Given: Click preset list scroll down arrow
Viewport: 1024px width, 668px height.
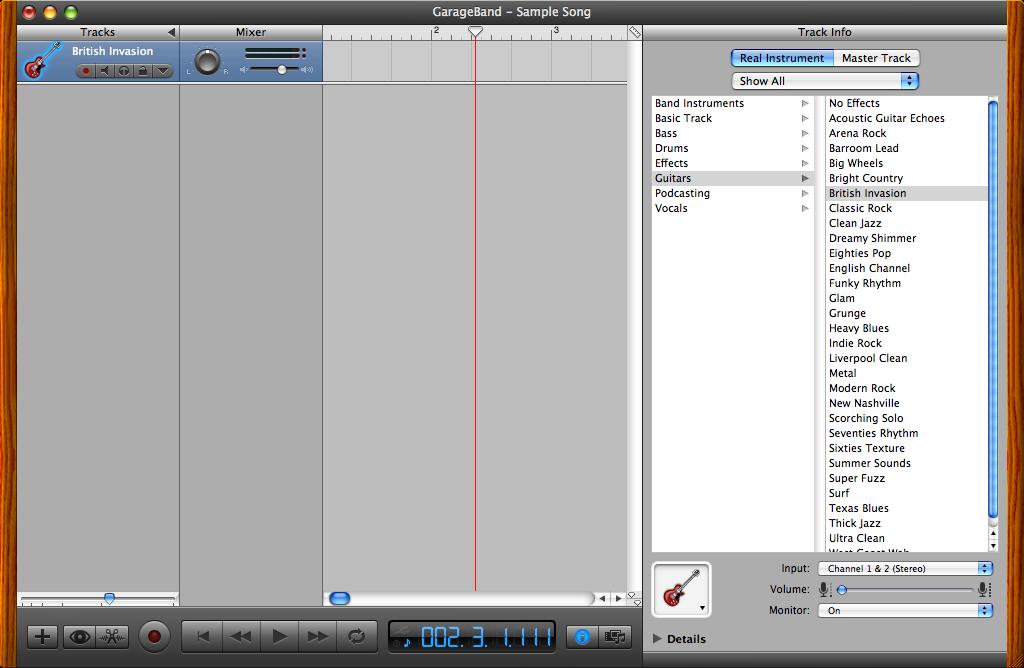Looking at the screenshot, I should coord(993,545).
